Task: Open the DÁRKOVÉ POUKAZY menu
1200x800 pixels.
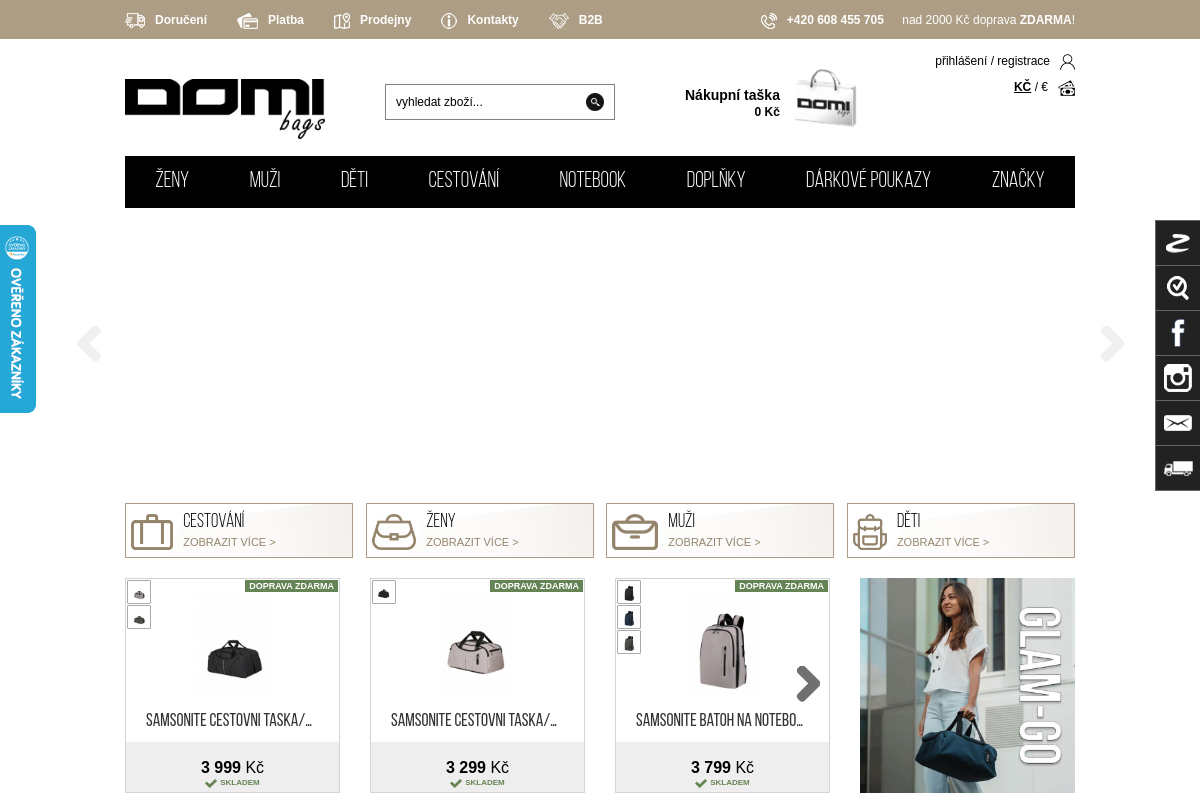Action: (868, 181)
